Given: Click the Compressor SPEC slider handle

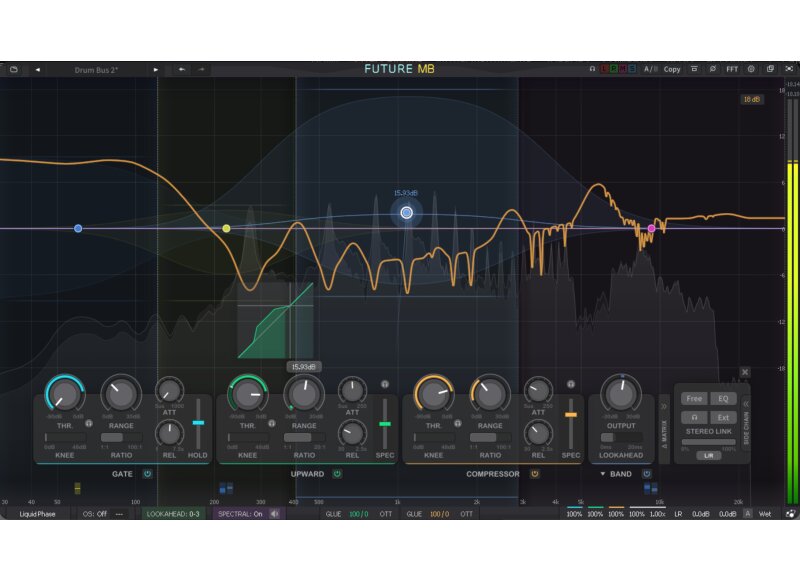Looking at the screenshot, I should point(571,415).
